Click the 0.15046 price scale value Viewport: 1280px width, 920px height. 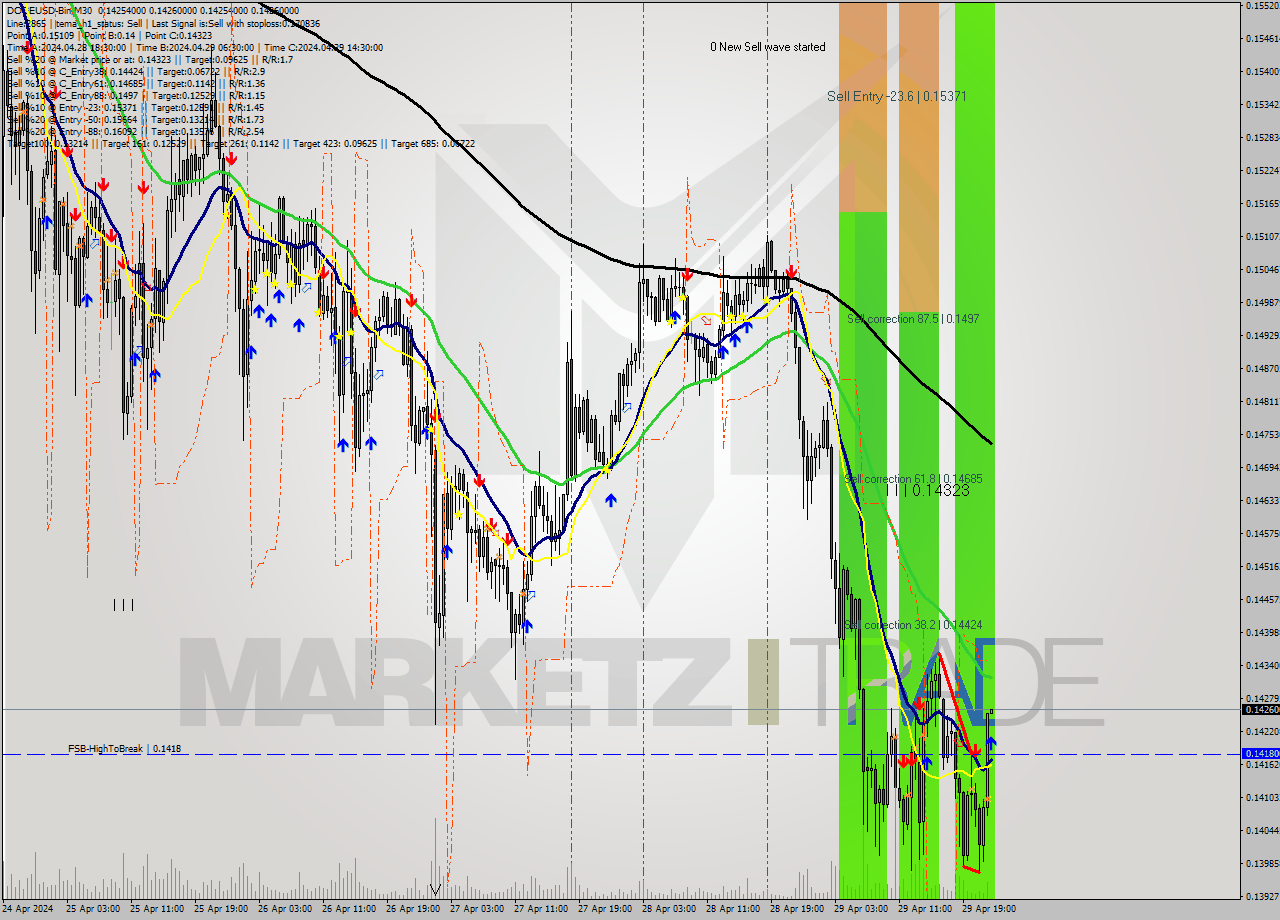click(1261, 269)
